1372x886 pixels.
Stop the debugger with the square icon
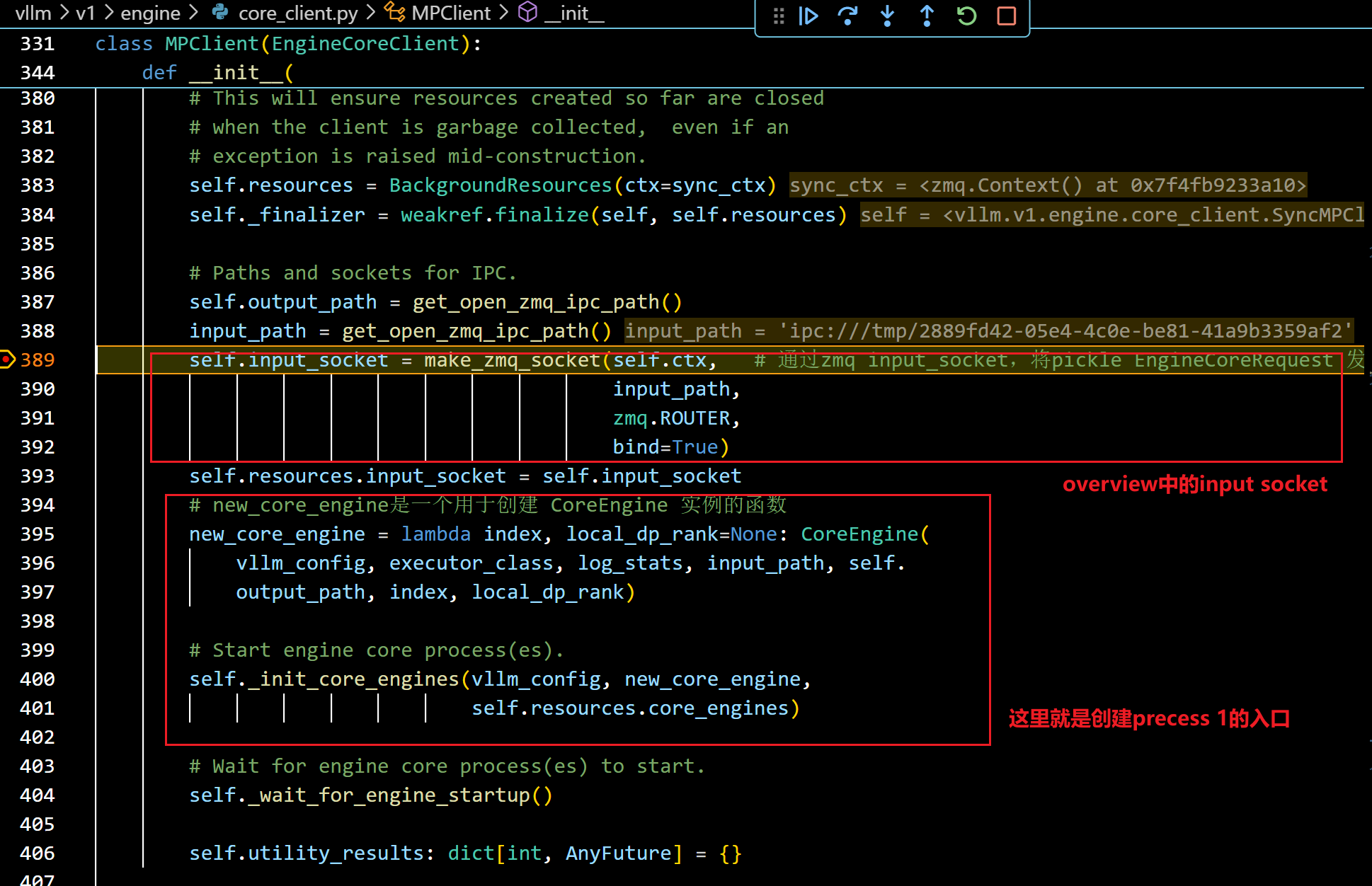click(x=1006, y=16)
